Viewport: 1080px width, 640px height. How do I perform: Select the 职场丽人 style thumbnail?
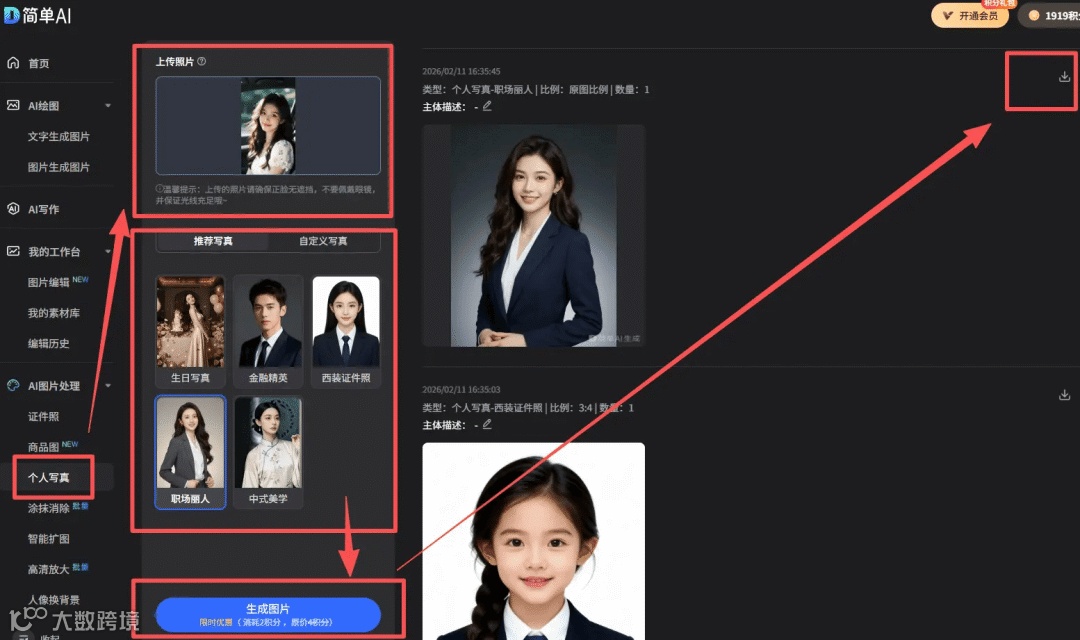190,452
